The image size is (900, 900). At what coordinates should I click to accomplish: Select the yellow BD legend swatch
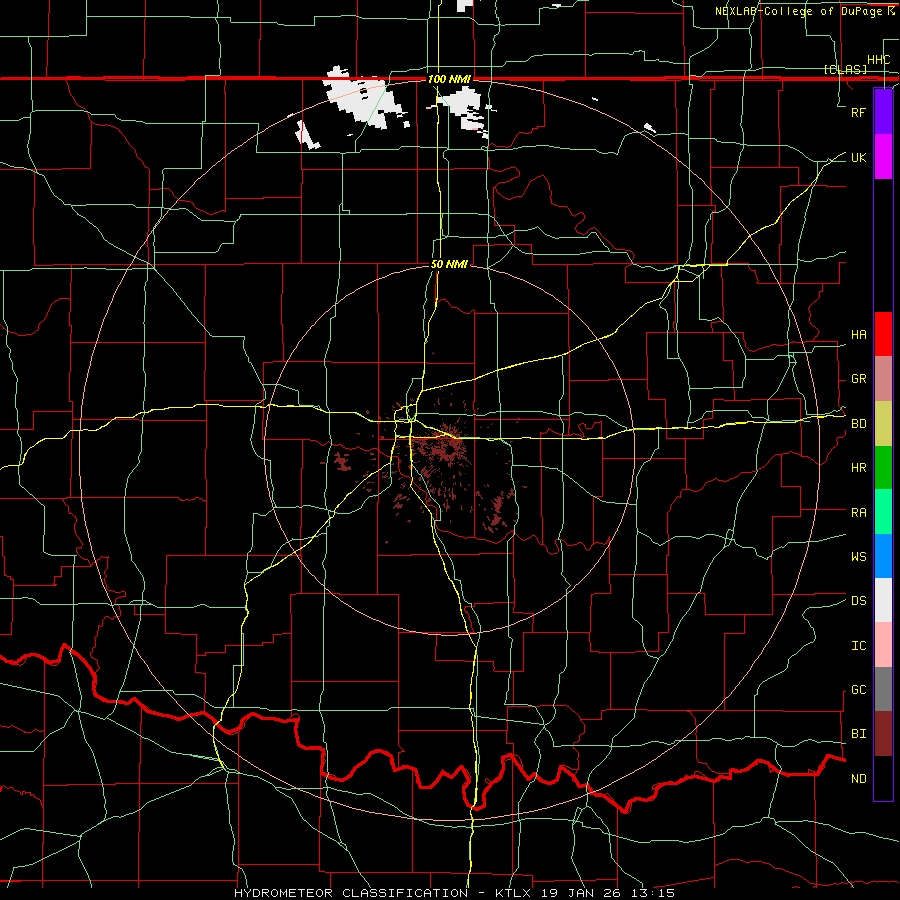pyautogui.click(x=883, y=424)
